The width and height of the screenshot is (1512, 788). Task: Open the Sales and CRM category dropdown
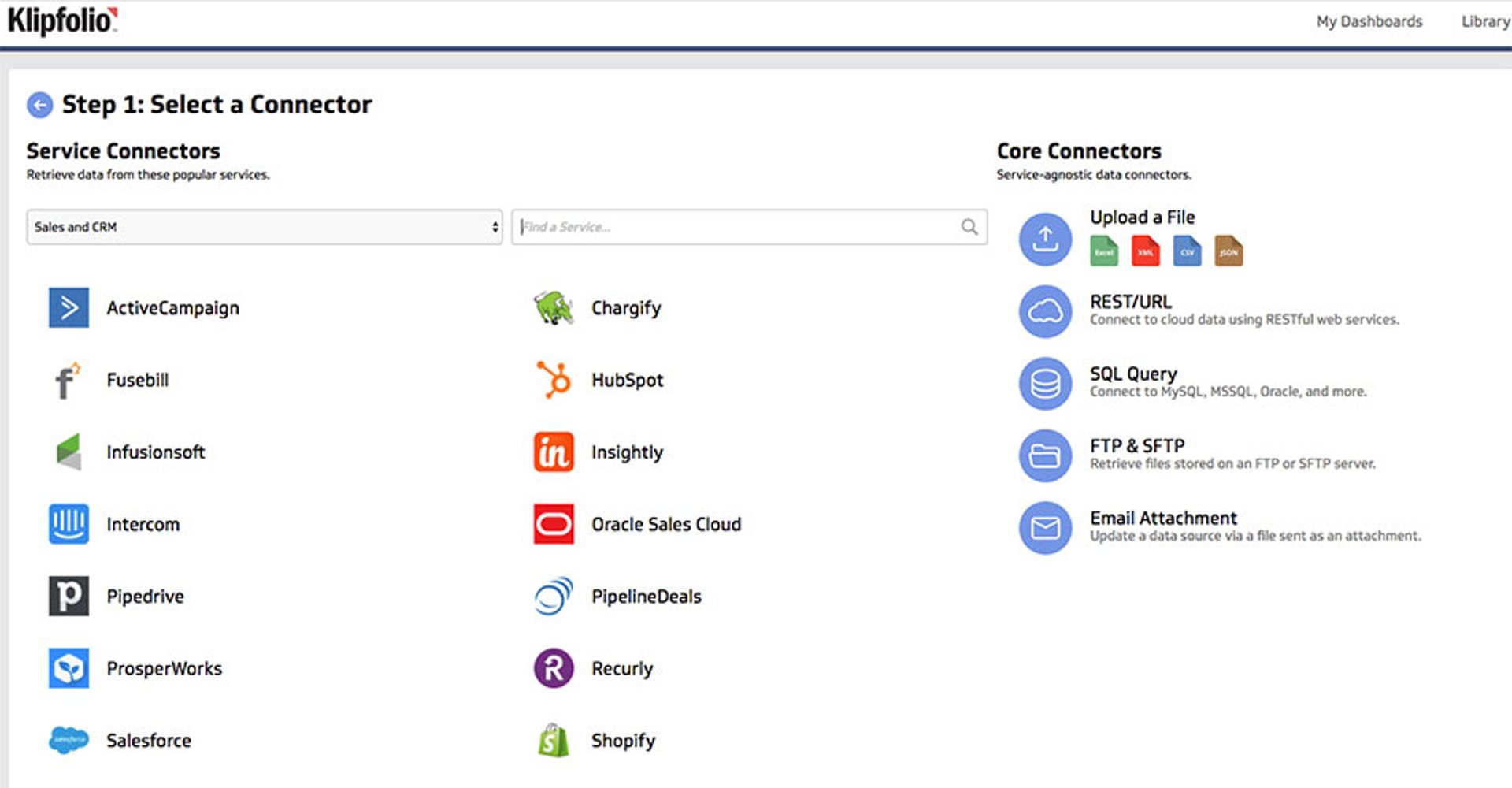click(265, 227)
